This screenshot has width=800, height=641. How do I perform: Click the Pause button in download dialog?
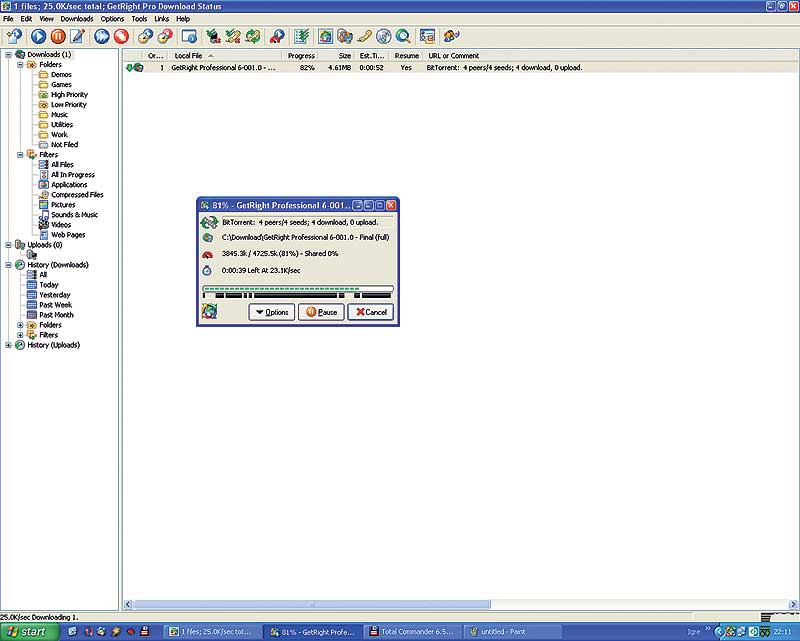(321, 312)
